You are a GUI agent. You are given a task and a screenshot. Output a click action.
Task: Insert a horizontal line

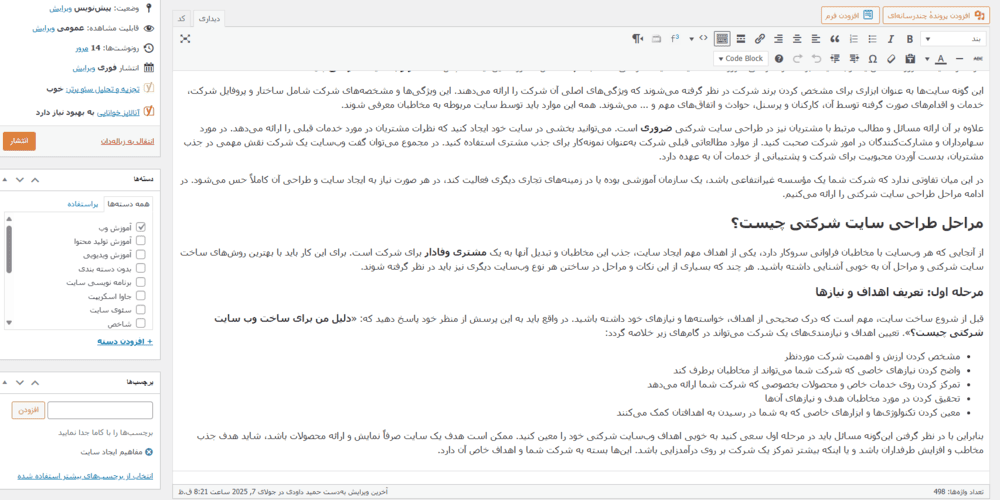click(x=959, y=59)
